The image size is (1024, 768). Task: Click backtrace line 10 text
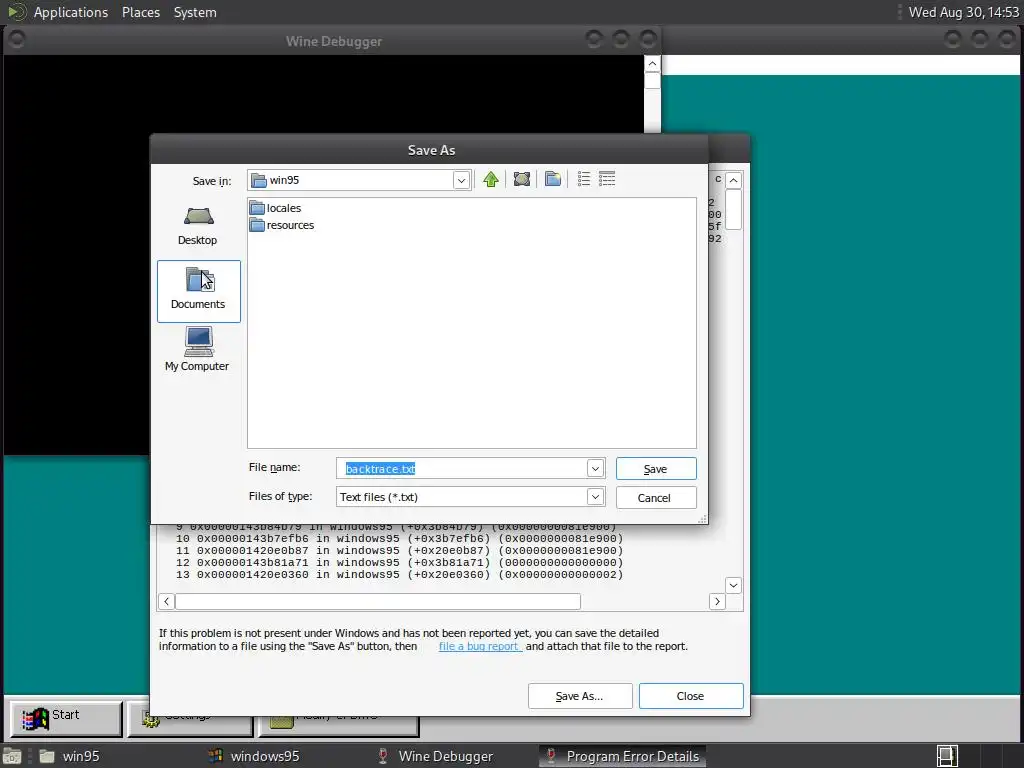tap(399, 539)
